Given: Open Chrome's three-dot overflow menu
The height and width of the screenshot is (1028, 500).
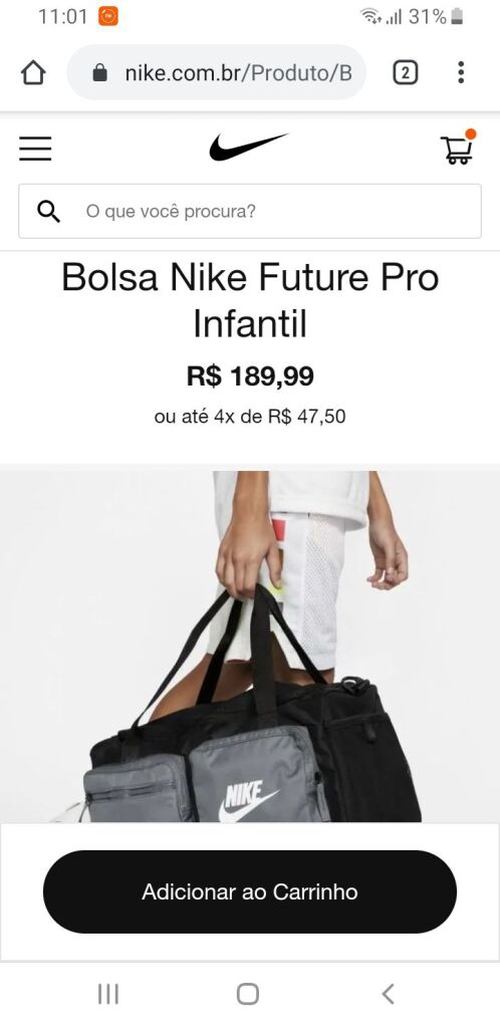Looking at the screenshot, I should click(x=461, y=73).
